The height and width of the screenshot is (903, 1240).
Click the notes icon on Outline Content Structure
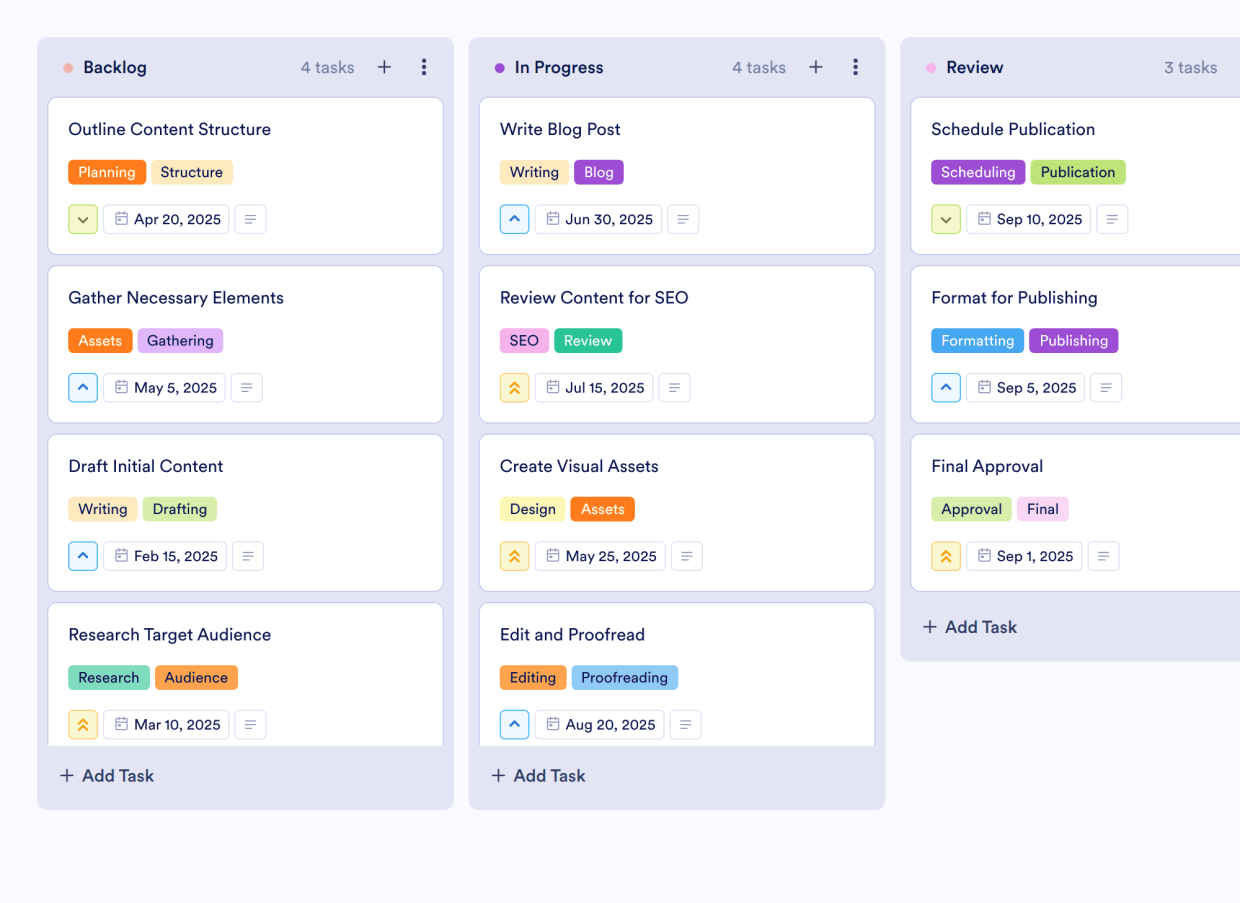pyautogui.click(x=250, y=218)
